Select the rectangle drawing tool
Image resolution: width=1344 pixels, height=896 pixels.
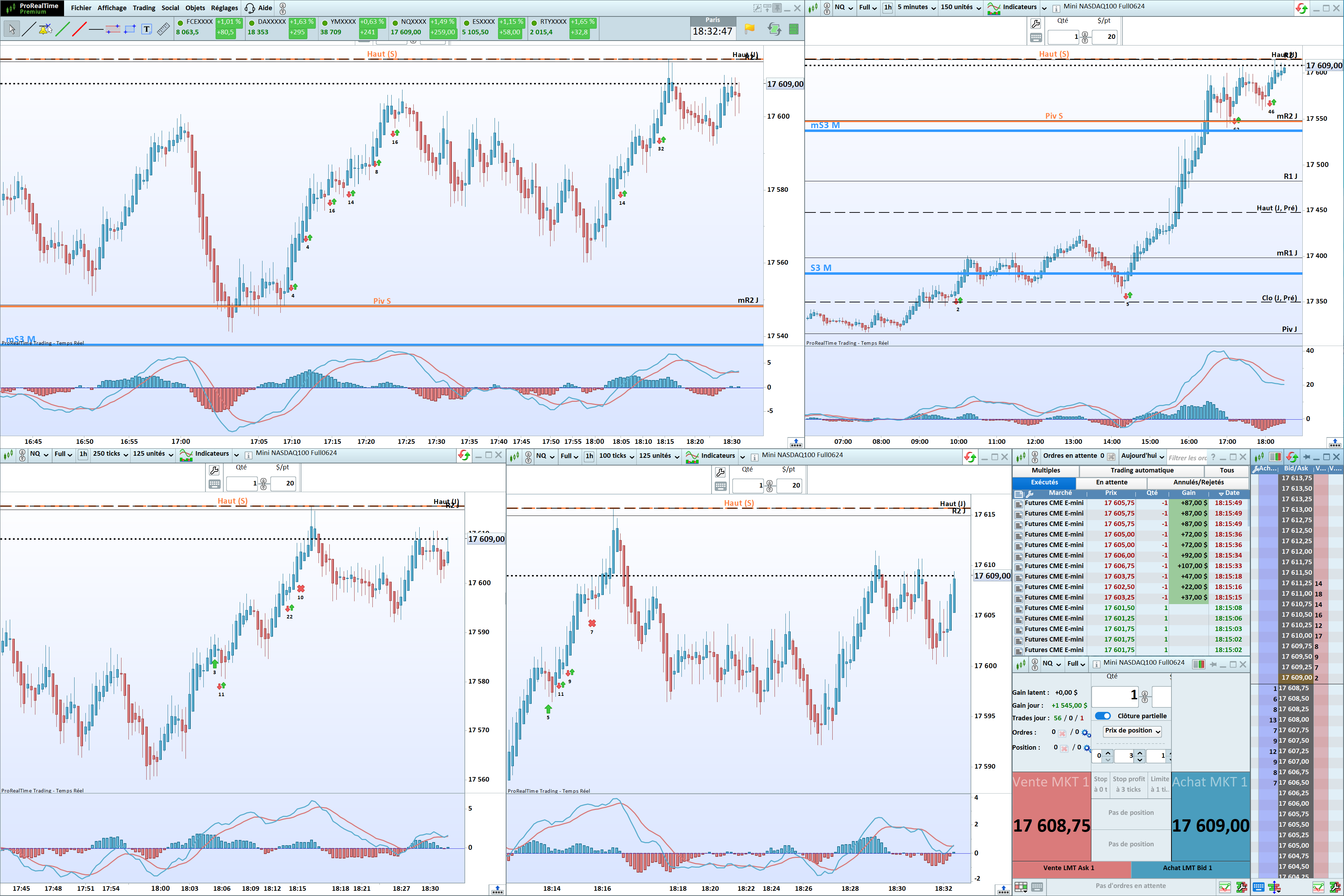[x=130, y=29]
